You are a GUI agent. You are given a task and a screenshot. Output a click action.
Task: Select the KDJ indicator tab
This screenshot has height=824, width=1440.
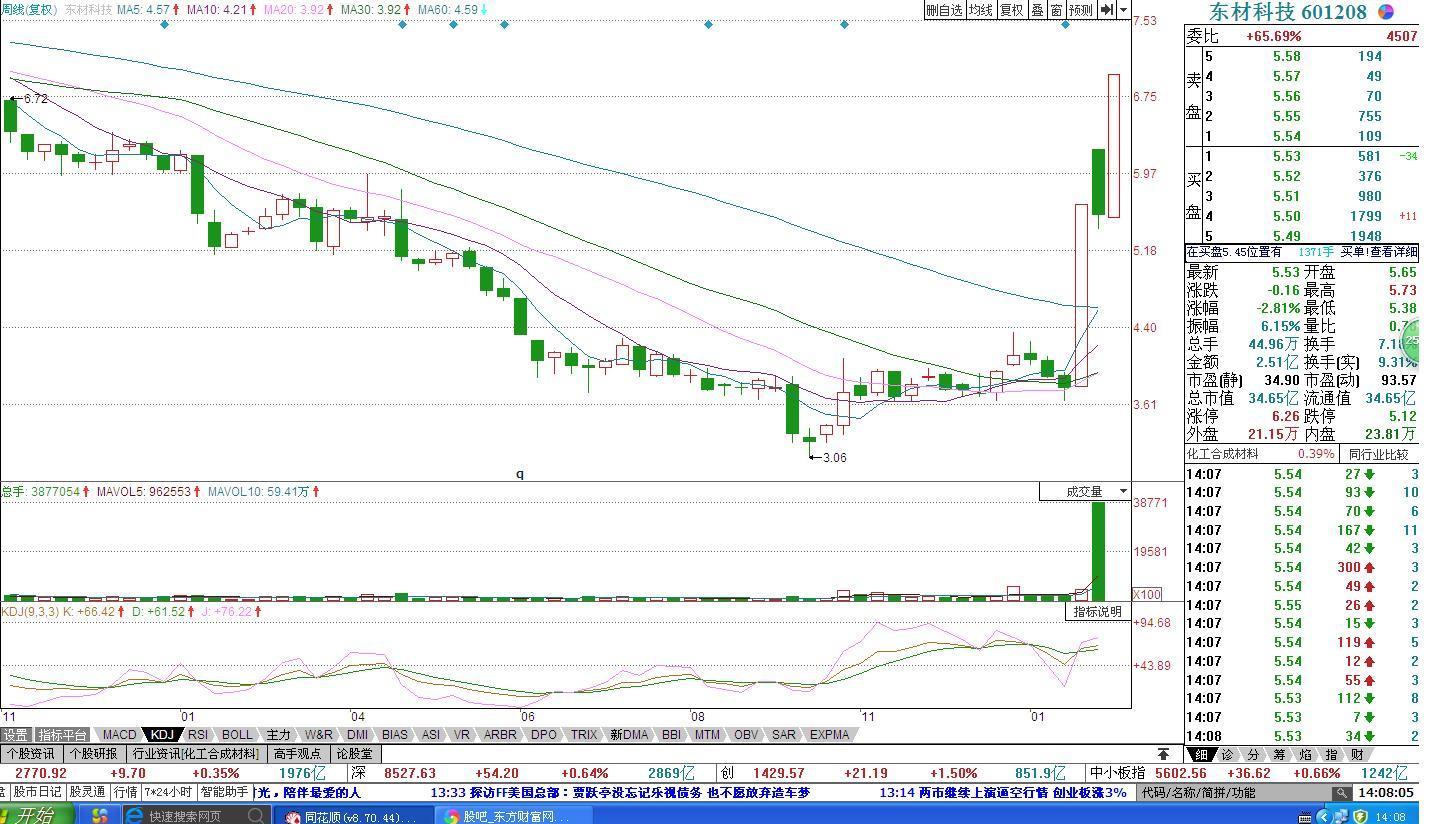(162, 735)
